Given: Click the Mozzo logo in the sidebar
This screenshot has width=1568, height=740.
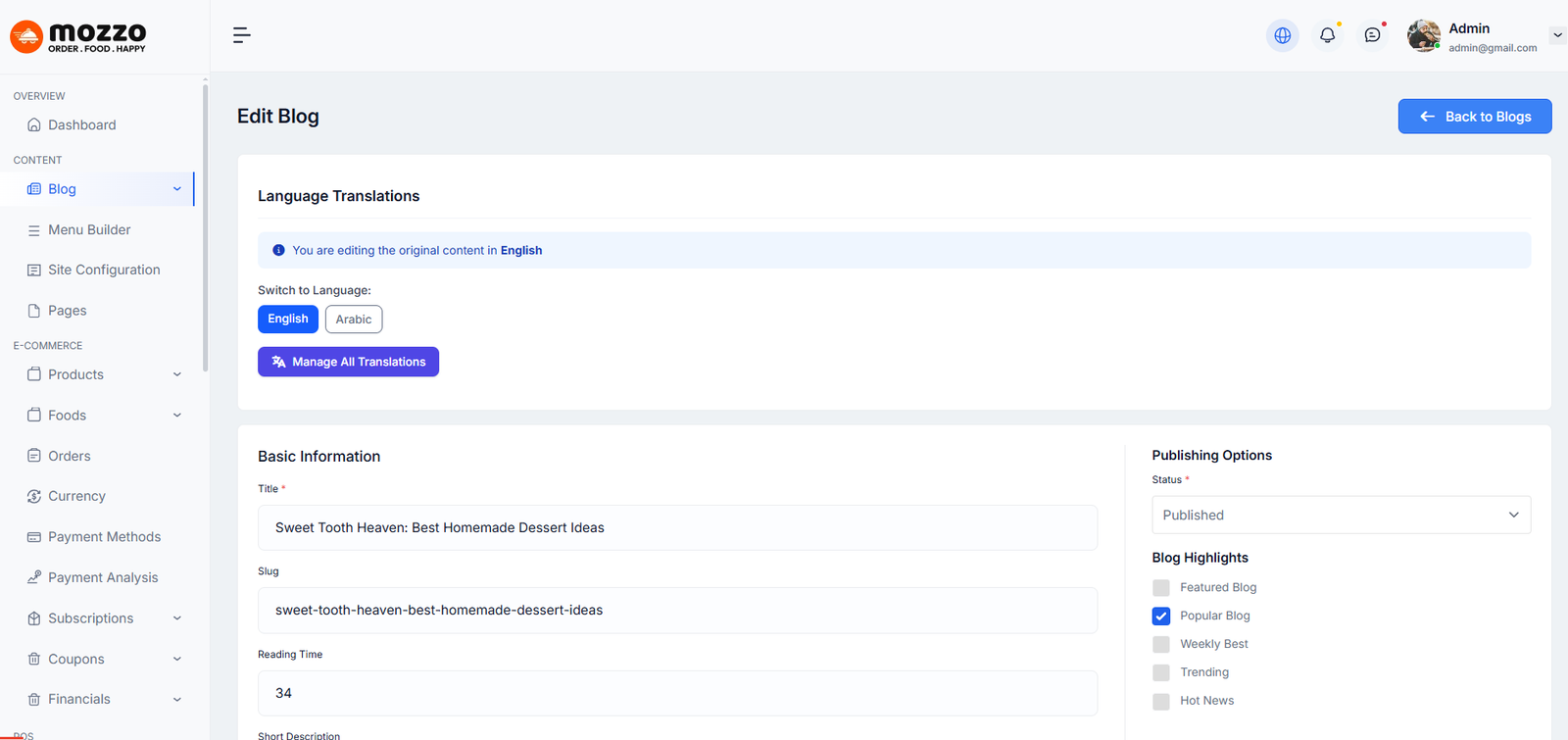Looking at the screenshot, I should pos(78,36).
